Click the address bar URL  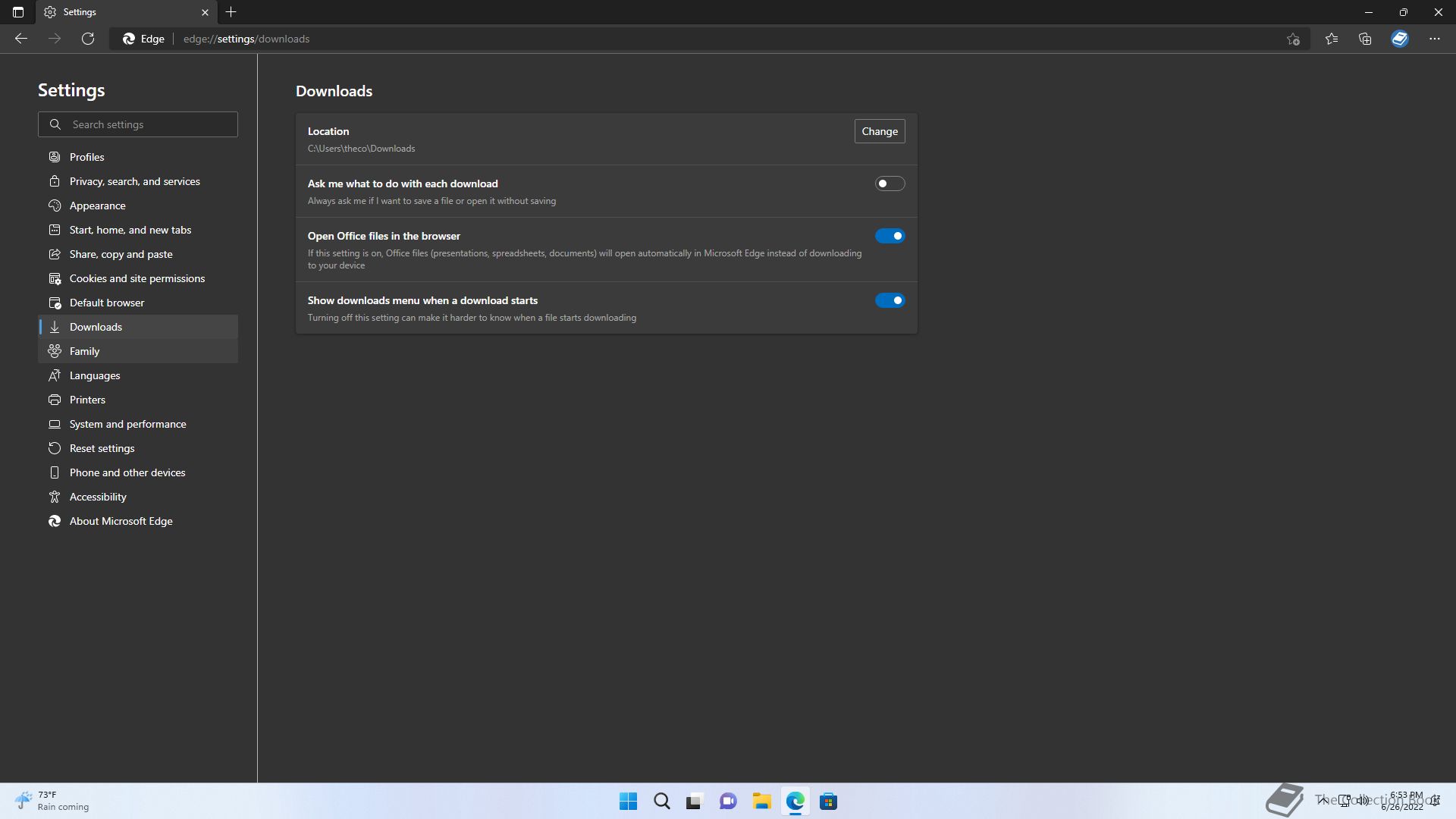click(246, 39)
